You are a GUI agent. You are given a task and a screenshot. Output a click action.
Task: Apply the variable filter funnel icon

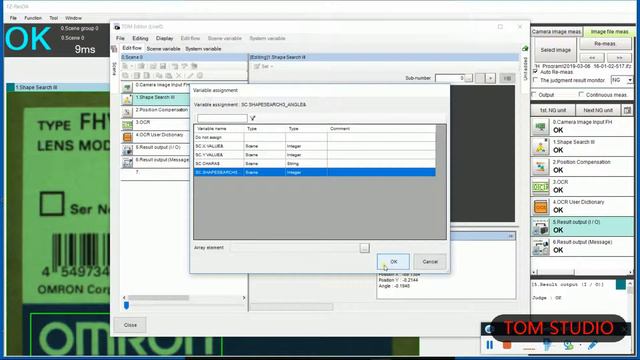click(x=253, y=118)
